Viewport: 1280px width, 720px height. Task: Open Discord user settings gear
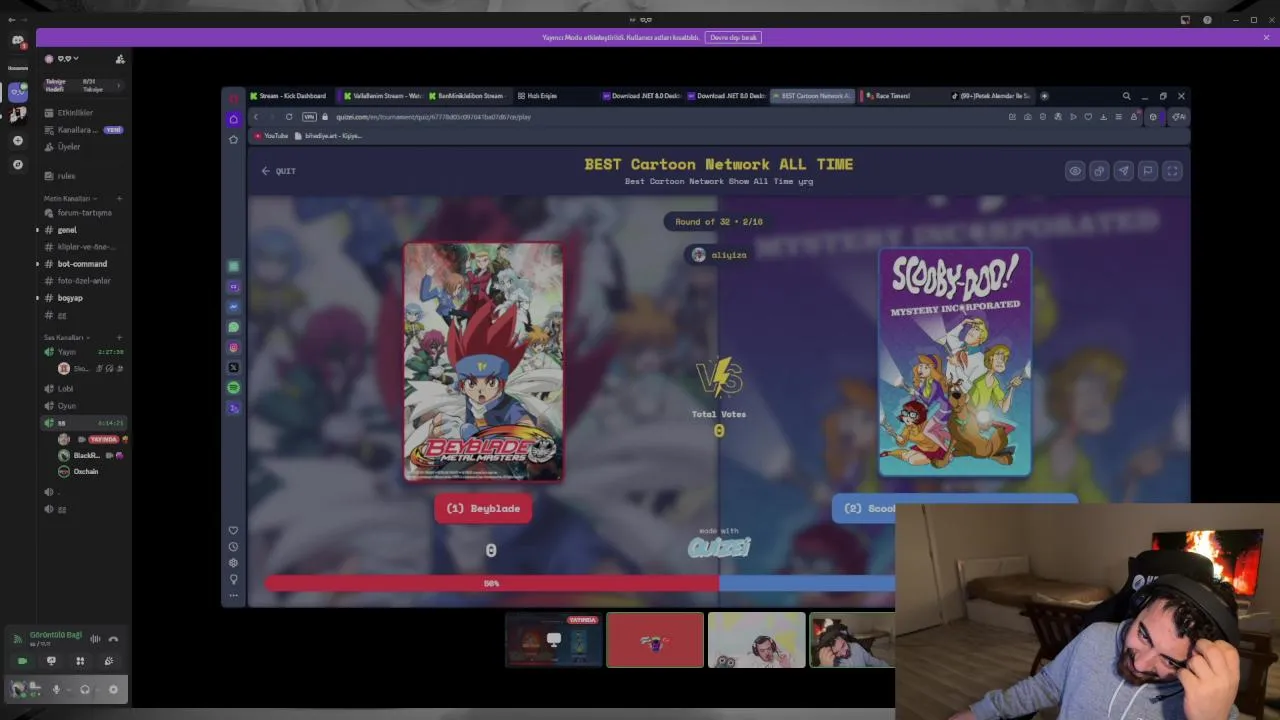pyautogui.click(x=113, y=689)
